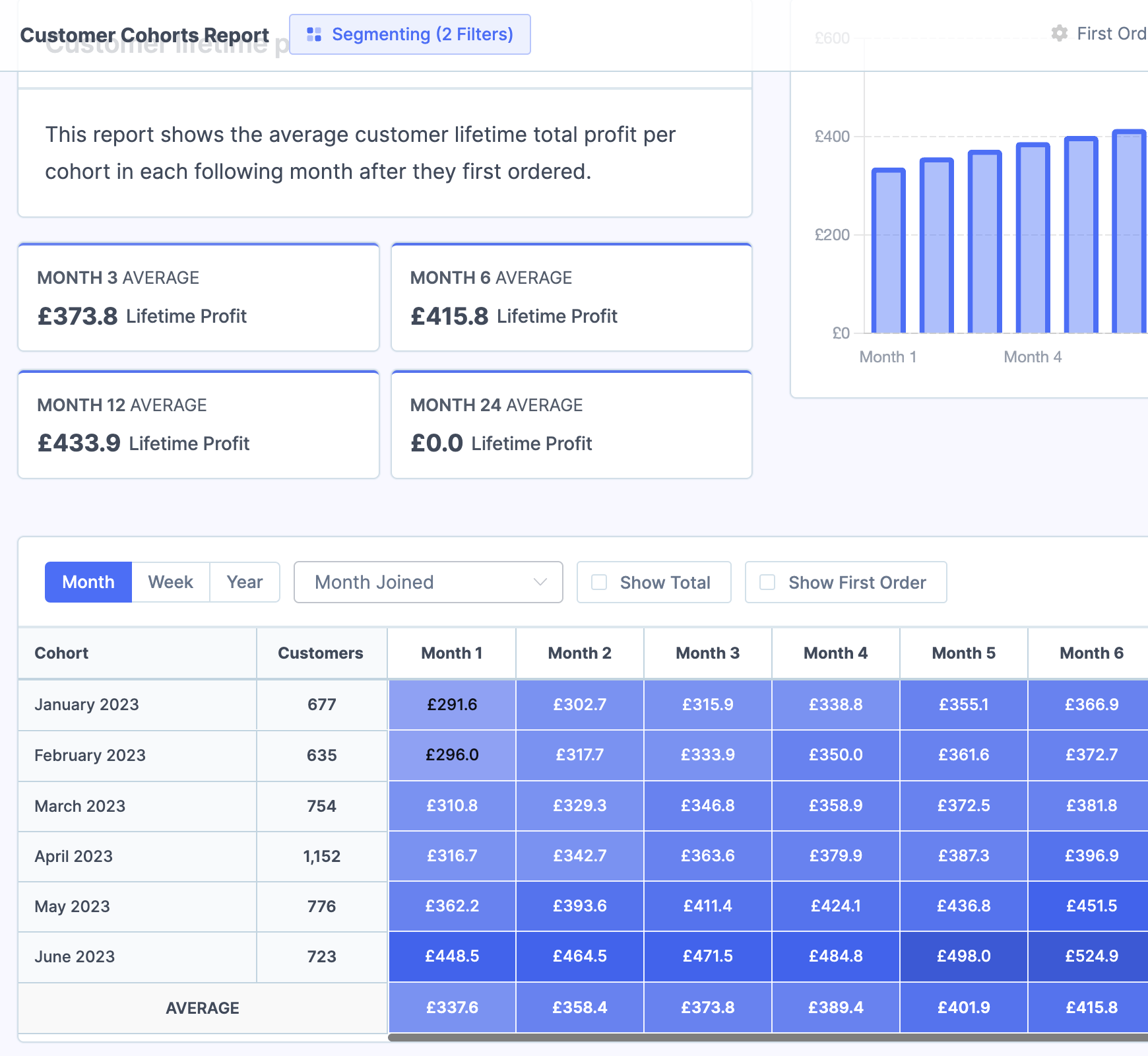Click the Month 24 Average card
1148x1056 pixels.
(571, 424)
